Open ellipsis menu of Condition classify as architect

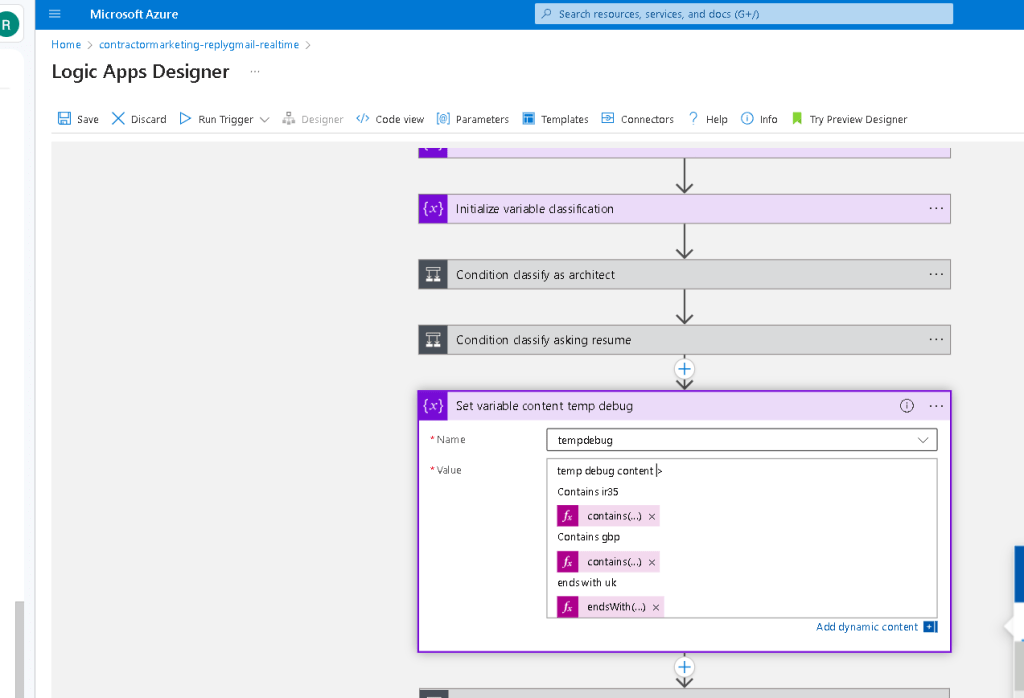[936, 274]
